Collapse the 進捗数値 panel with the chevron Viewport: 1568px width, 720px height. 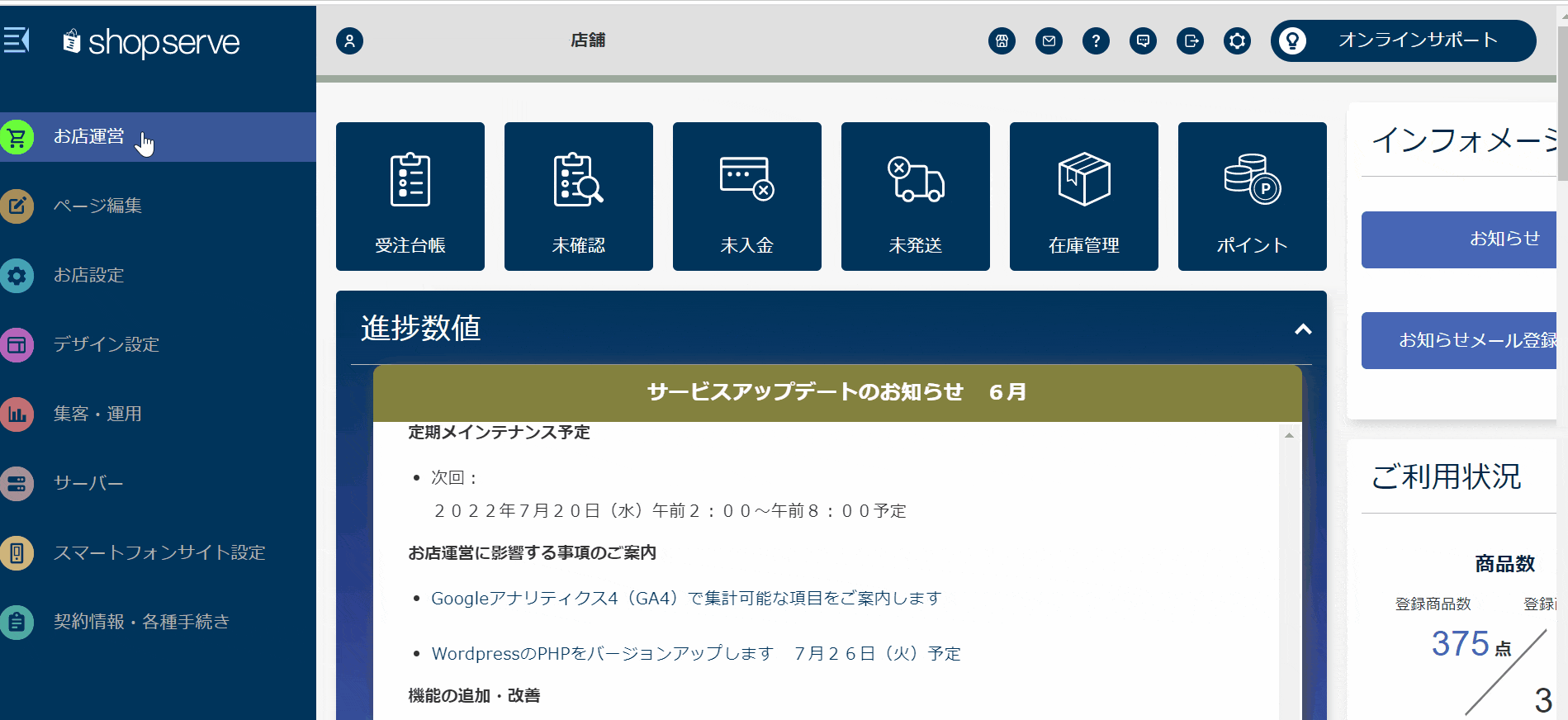tap(1303, 329)
